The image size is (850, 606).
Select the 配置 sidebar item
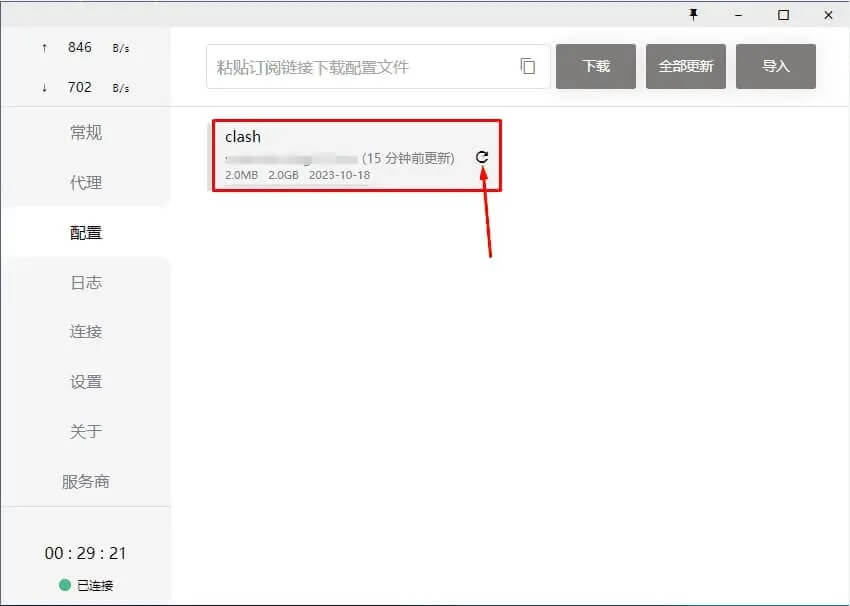(86, 233)
